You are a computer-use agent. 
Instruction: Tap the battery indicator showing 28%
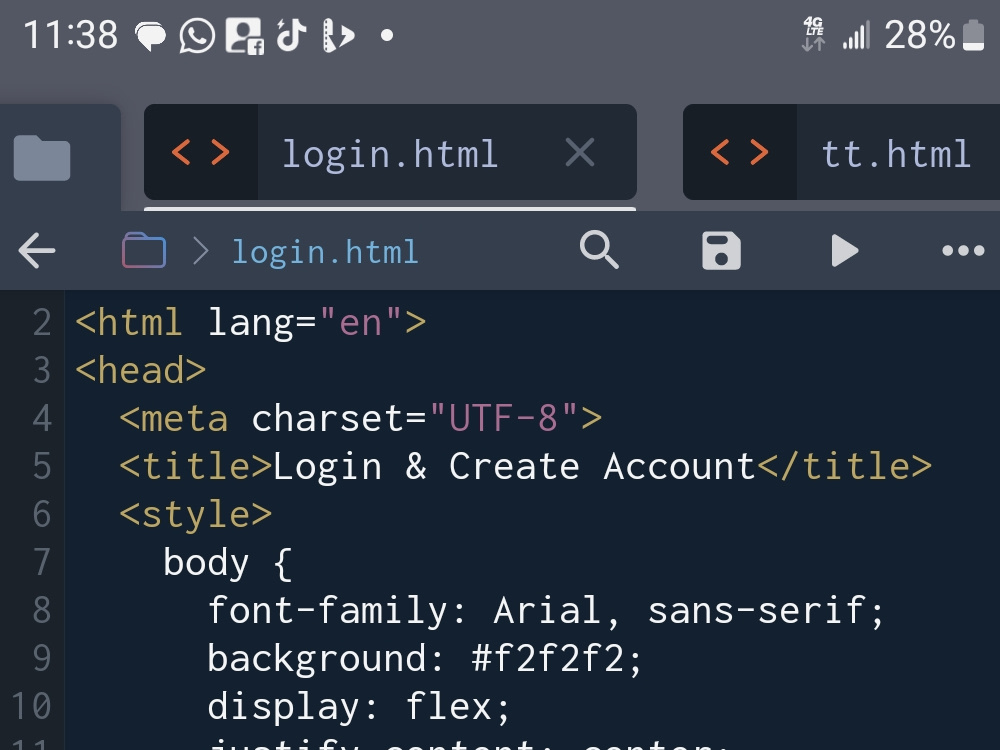point(934,34)
